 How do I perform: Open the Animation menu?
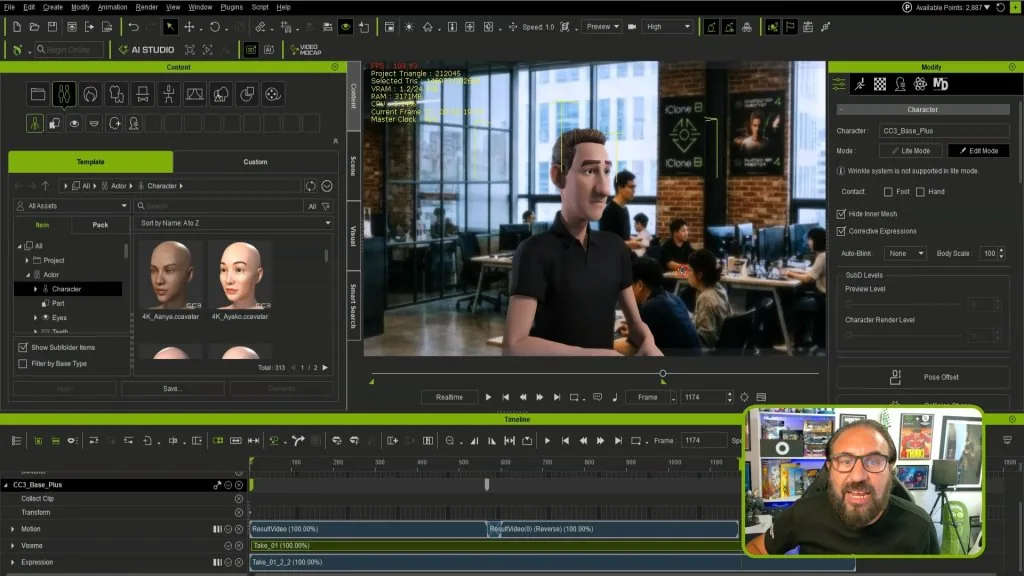112,7
